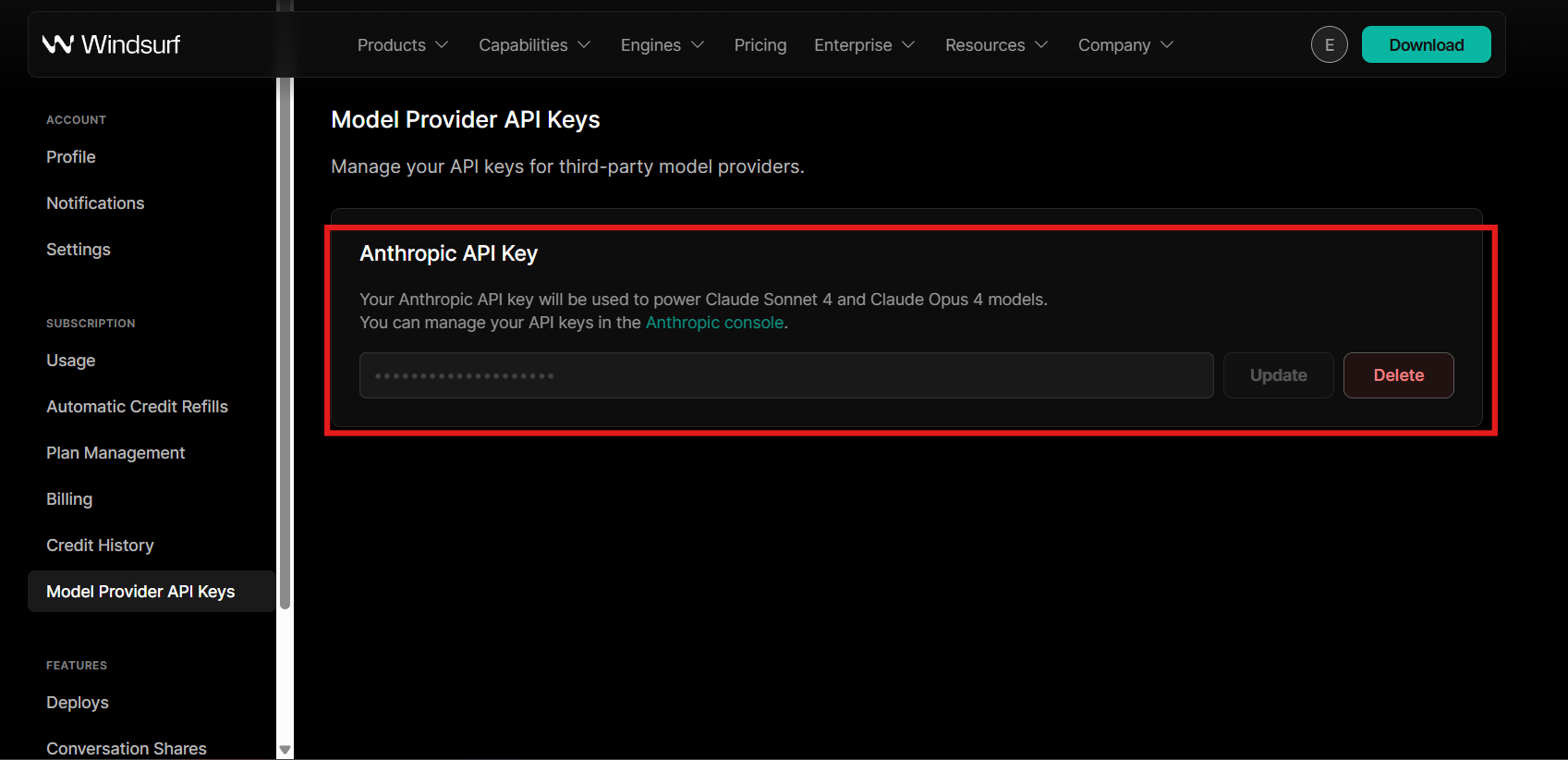1568x760 pixels.
Task: Click the Anthropic API key input field
Action: (786, 375)
